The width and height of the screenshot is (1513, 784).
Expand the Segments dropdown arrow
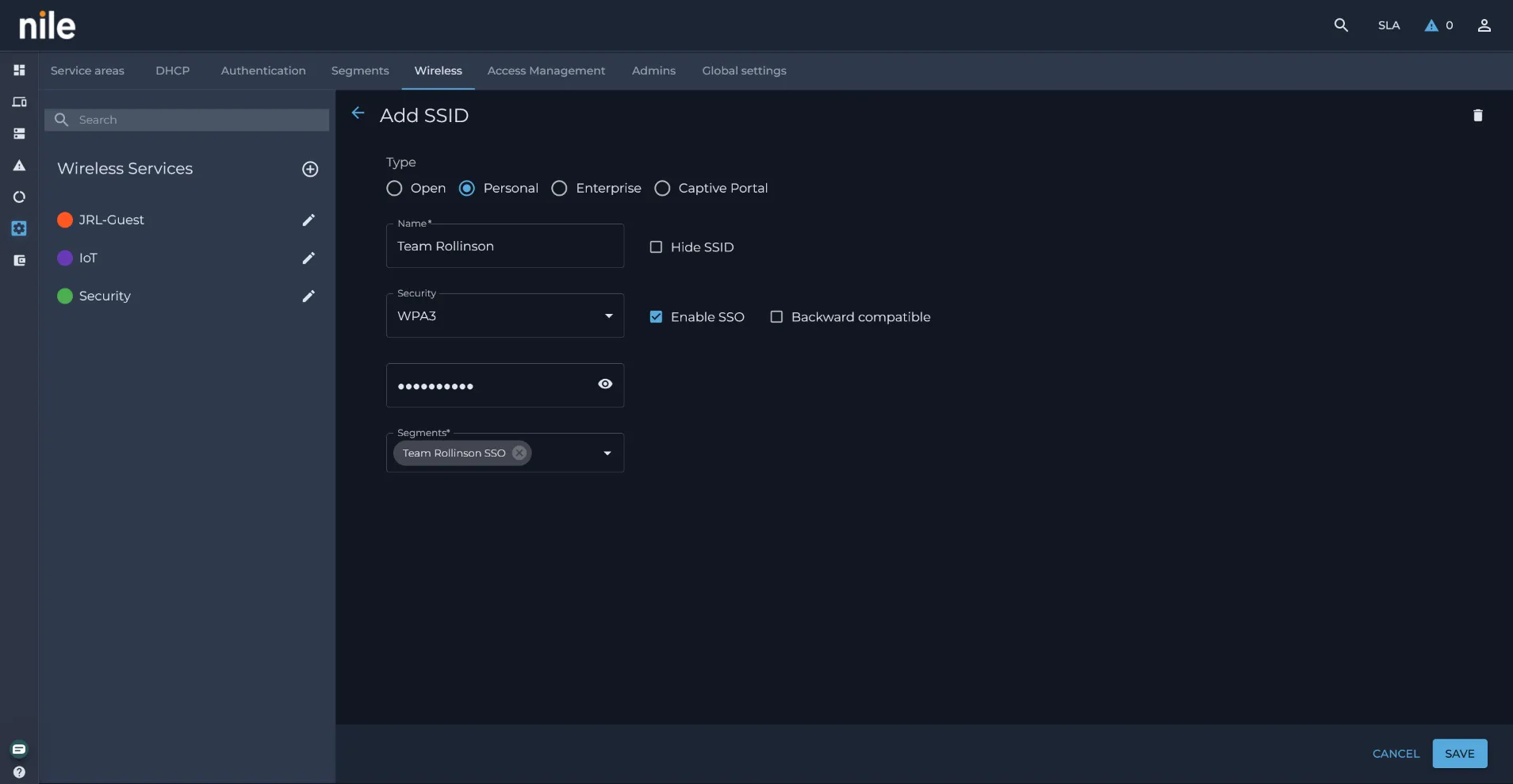coord(607,453)
